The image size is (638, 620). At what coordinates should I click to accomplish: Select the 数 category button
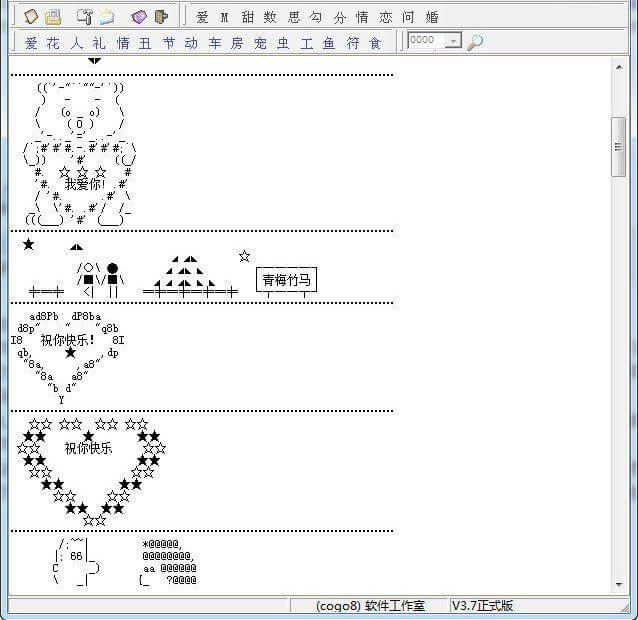[x=270, y=17]
